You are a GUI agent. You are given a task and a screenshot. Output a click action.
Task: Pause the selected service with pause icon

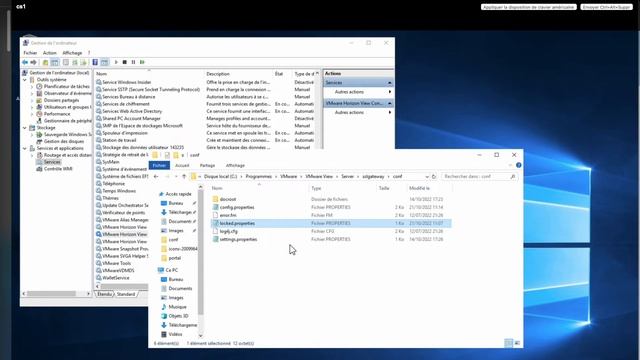133,62
